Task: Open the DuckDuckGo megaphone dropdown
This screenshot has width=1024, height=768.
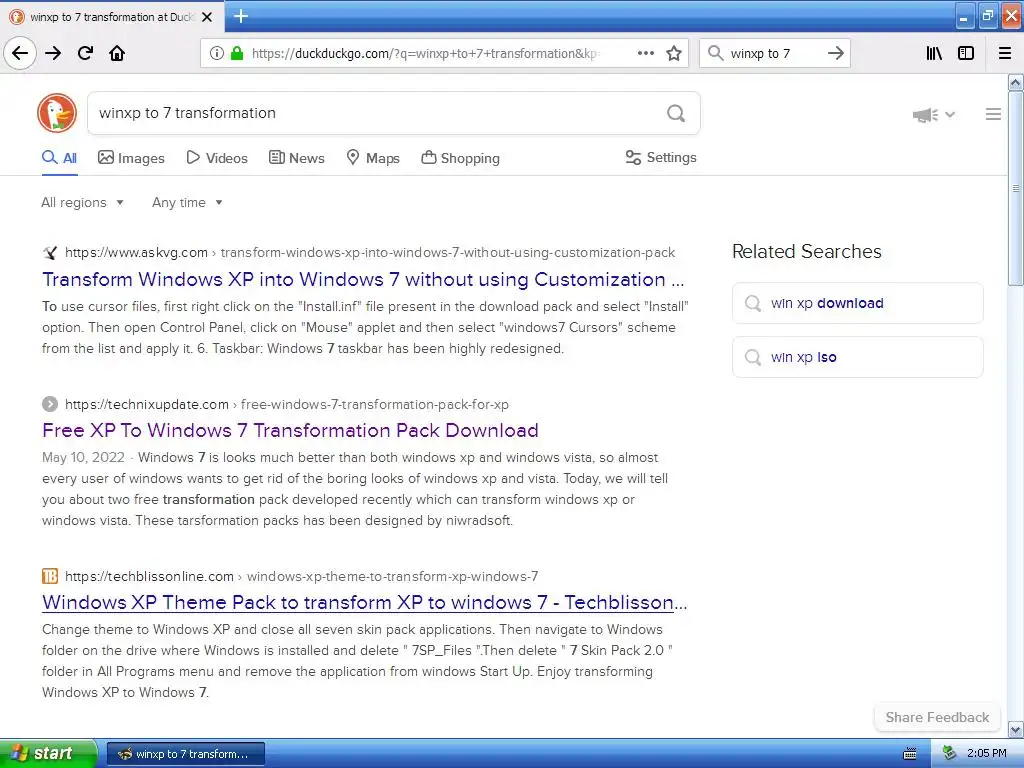Action: [x=934, y=115]
